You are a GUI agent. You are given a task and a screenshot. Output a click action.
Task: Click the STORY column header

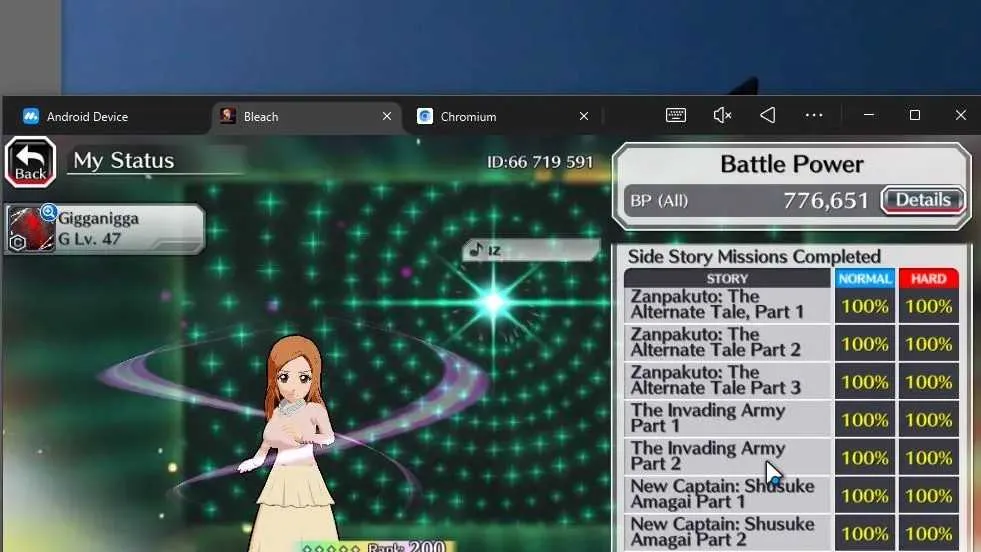(727, 279)
